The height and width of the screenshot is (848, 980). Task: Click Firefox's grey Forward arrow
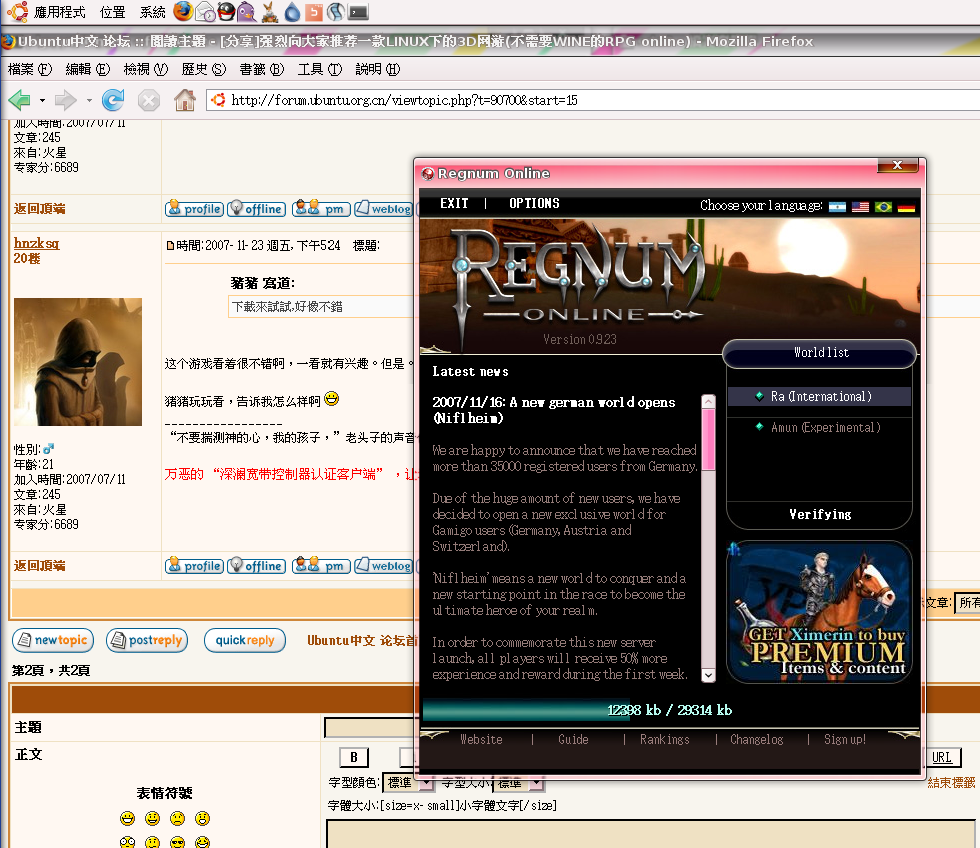coord(66,99)
